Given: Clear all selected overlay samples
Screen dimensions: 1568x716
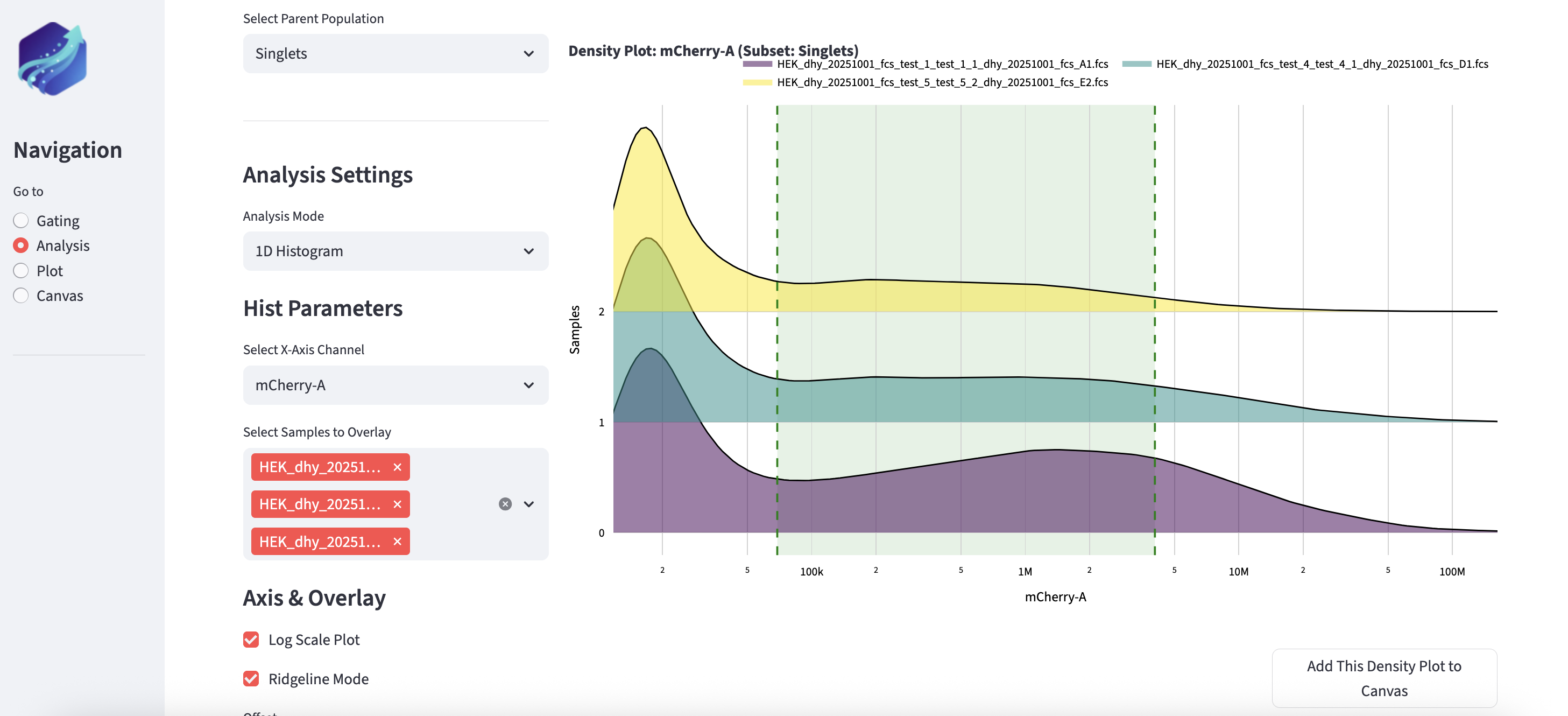Looking at the screenshot, I should click(x=505, y=504).
